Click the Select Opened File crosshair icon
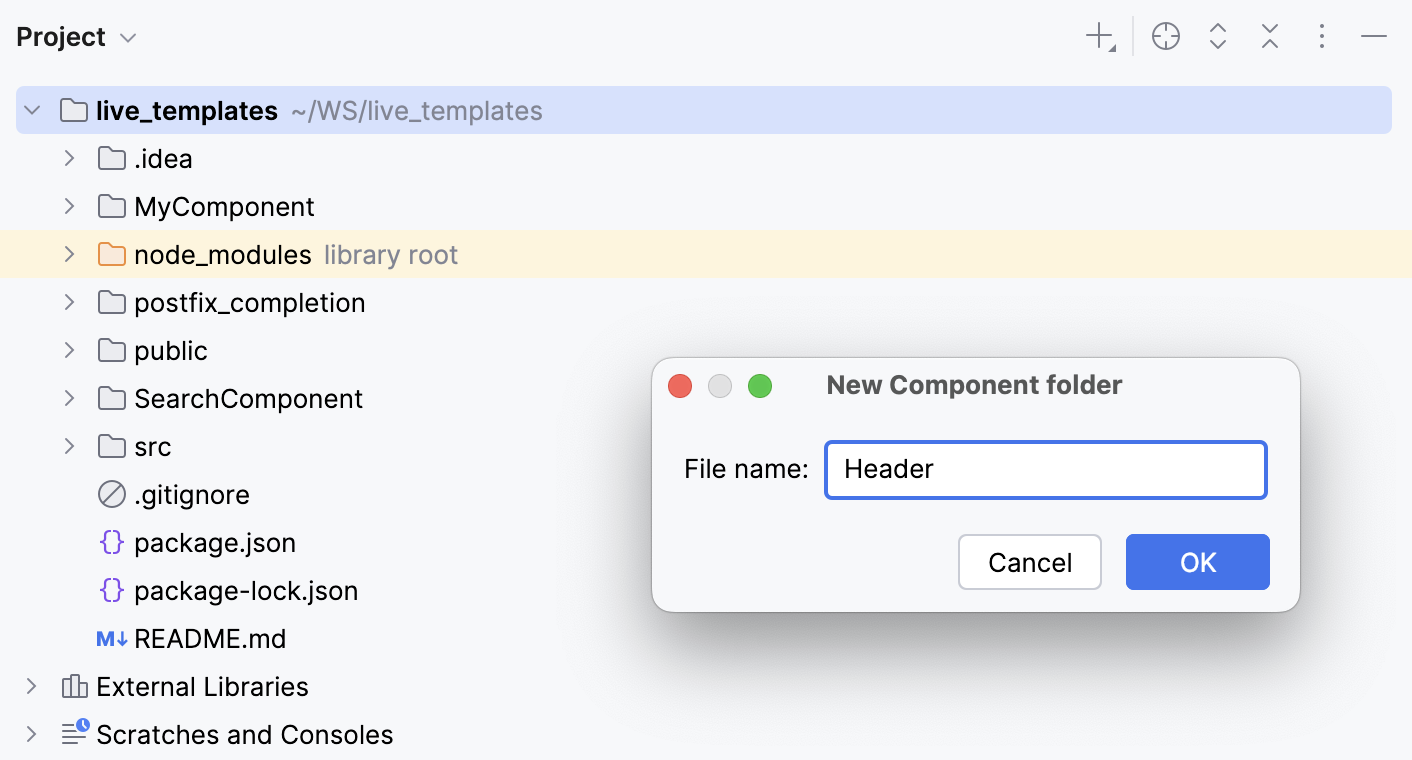 click(1165, 36)
